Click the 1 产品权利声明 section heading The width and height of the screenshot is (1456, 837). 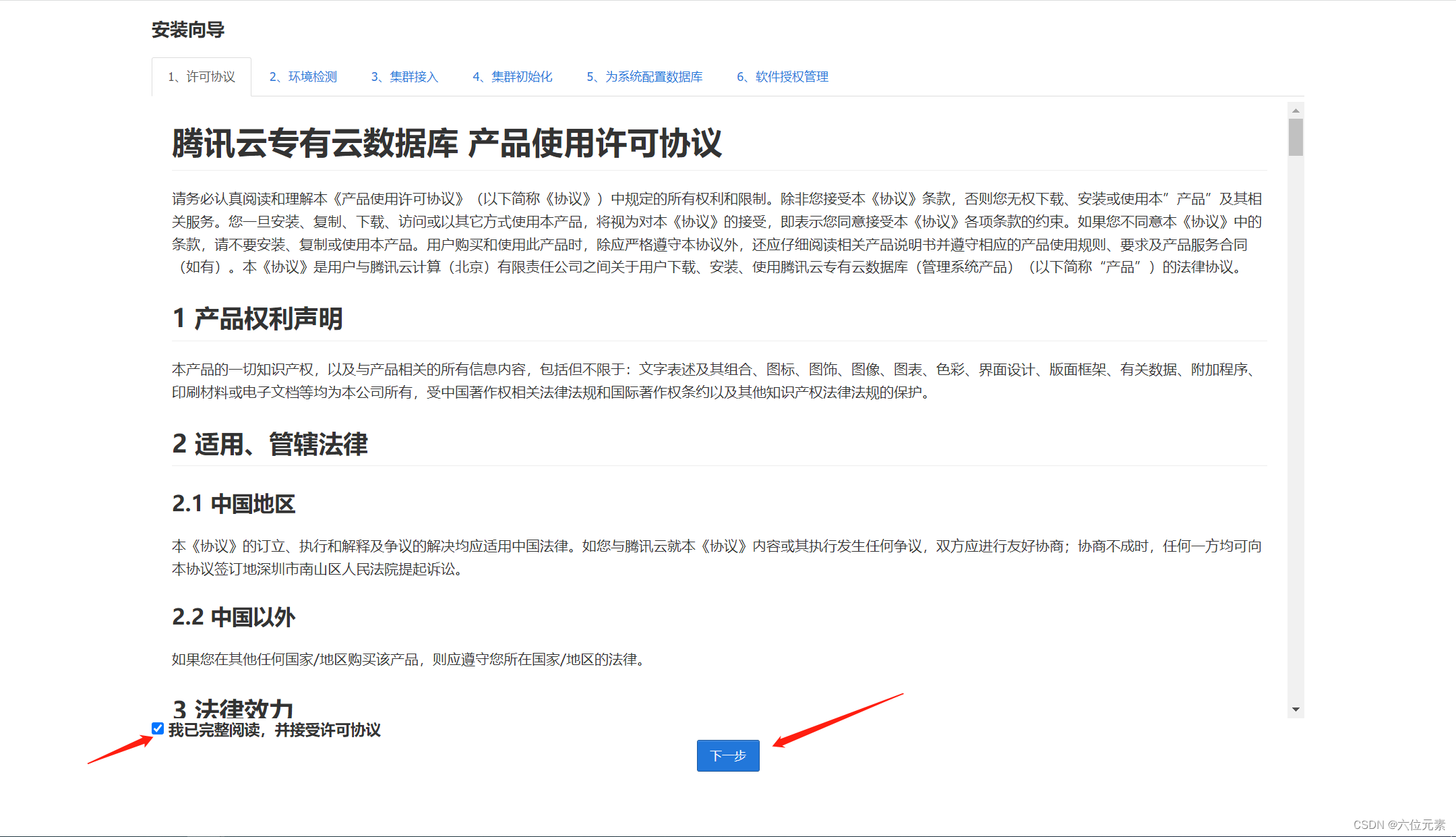tap(257, 318)
